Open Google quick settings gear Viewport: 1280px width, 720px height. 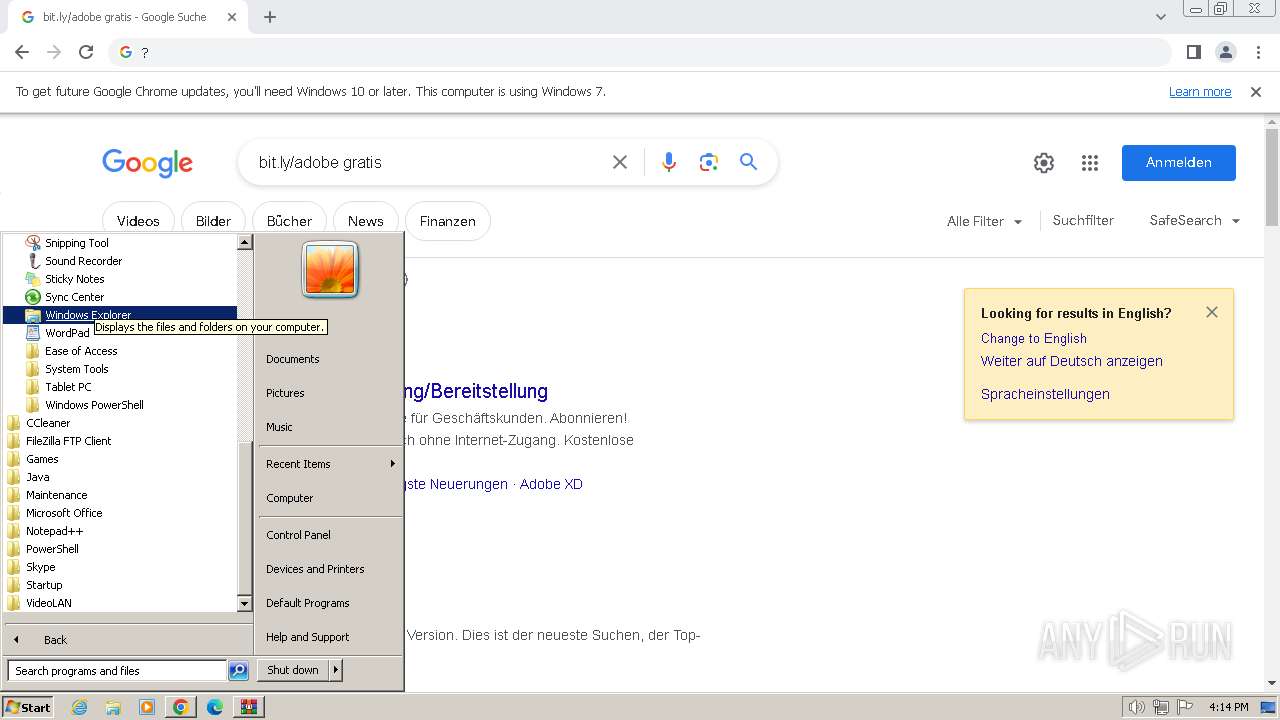1044,163
